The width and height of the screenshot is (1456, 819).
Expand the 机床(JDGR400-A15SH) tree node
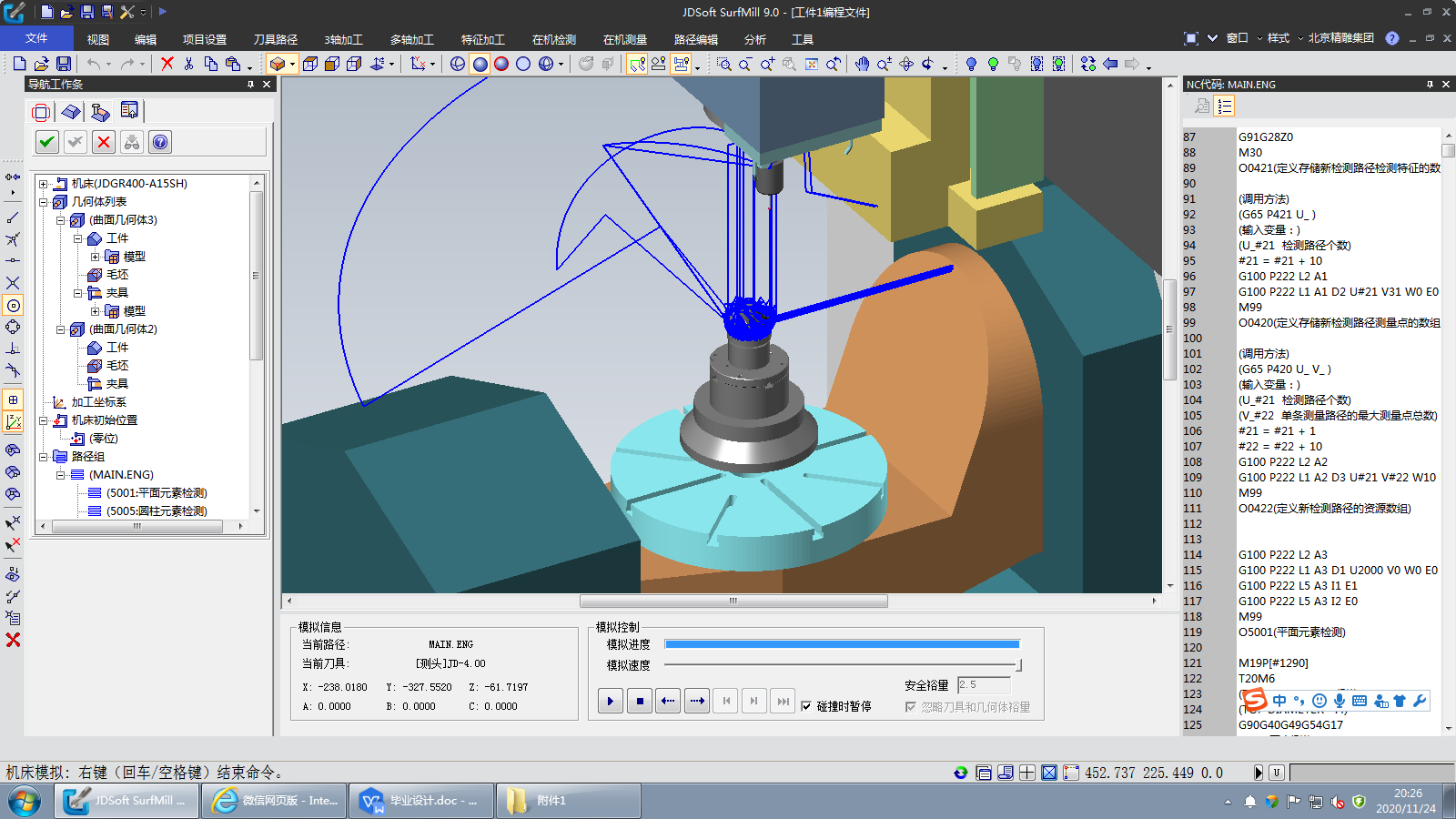pos(43,184)
